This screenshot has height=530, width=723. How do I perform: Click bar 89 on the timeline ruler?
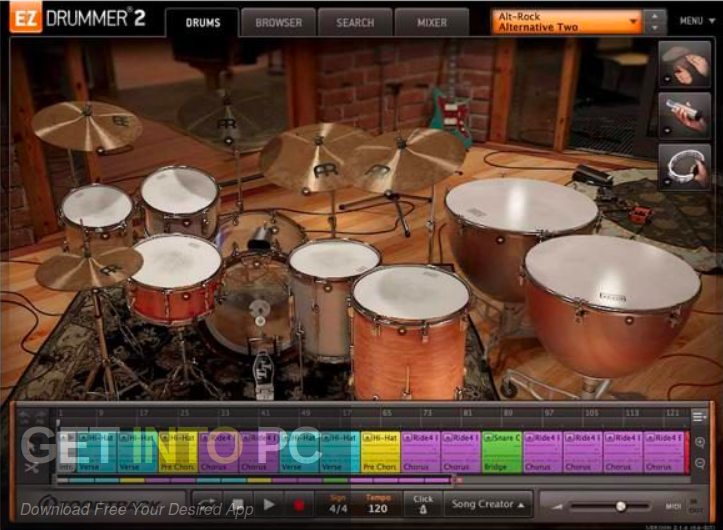pos(508,413)
